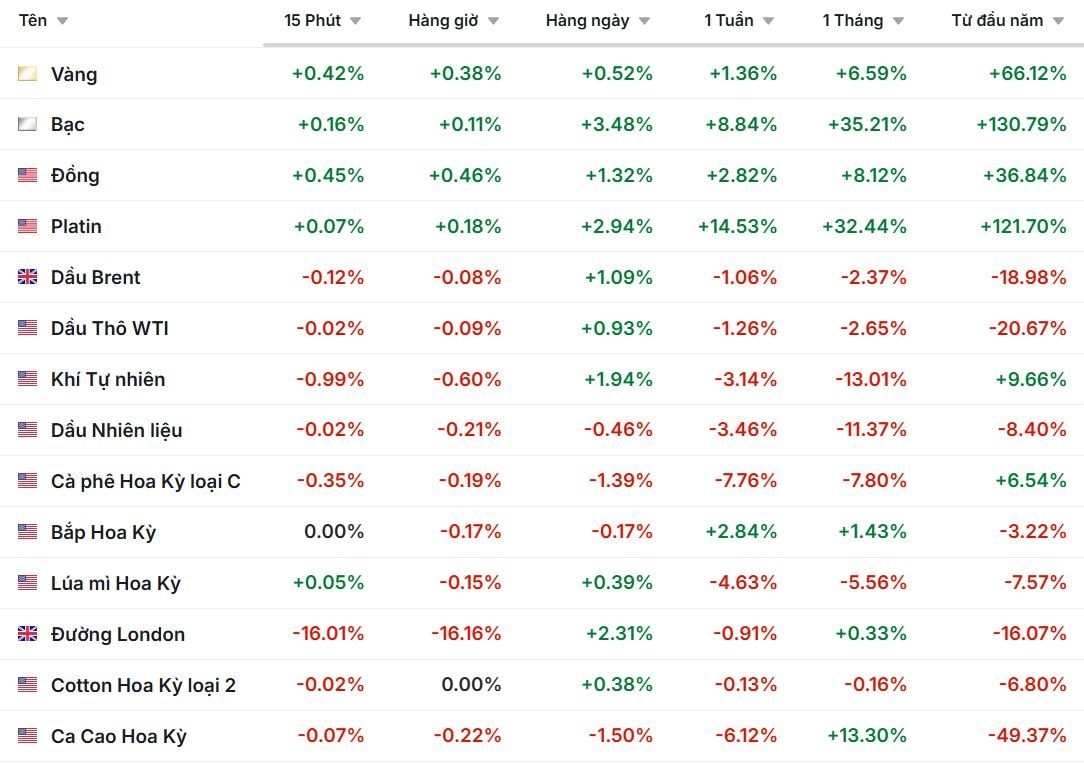Sort by the Từ đầu năm arrow
This screenshot has height=763, width=1084.
tap(1058, 21)
